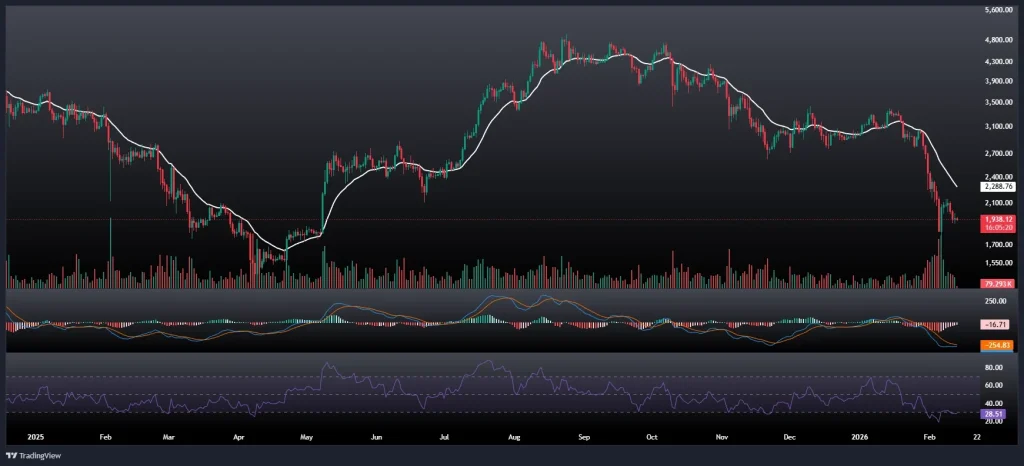The height and width of the screenshot is (466, 1024).
Task: Click the TradingView logo icon
Action: point(14,453)
